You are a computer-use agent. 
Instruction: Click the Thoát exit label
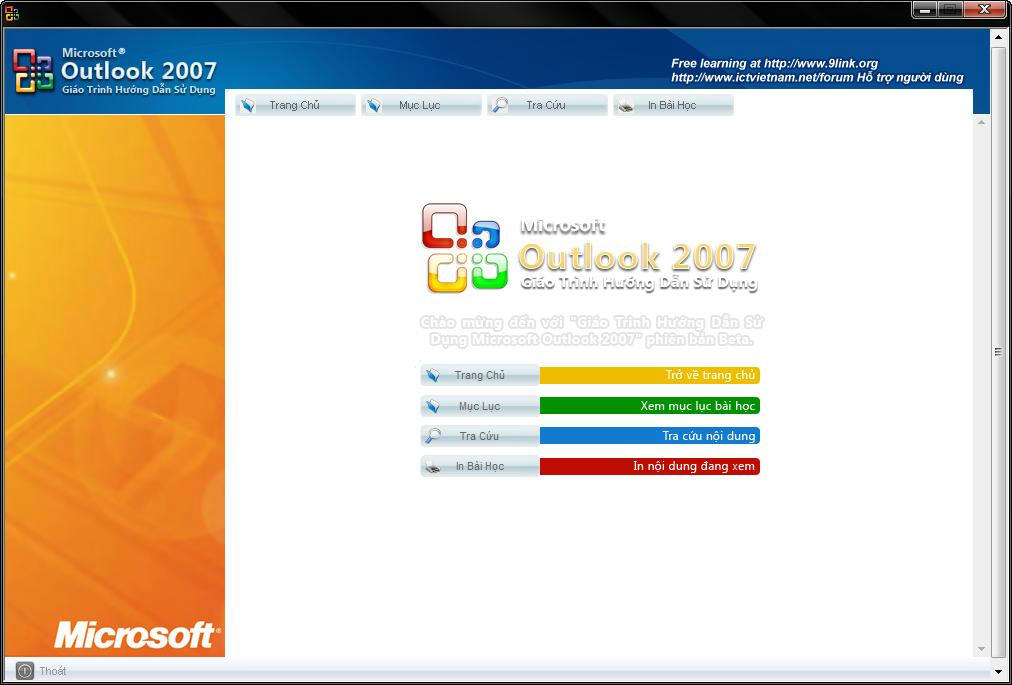click(53, 671)
